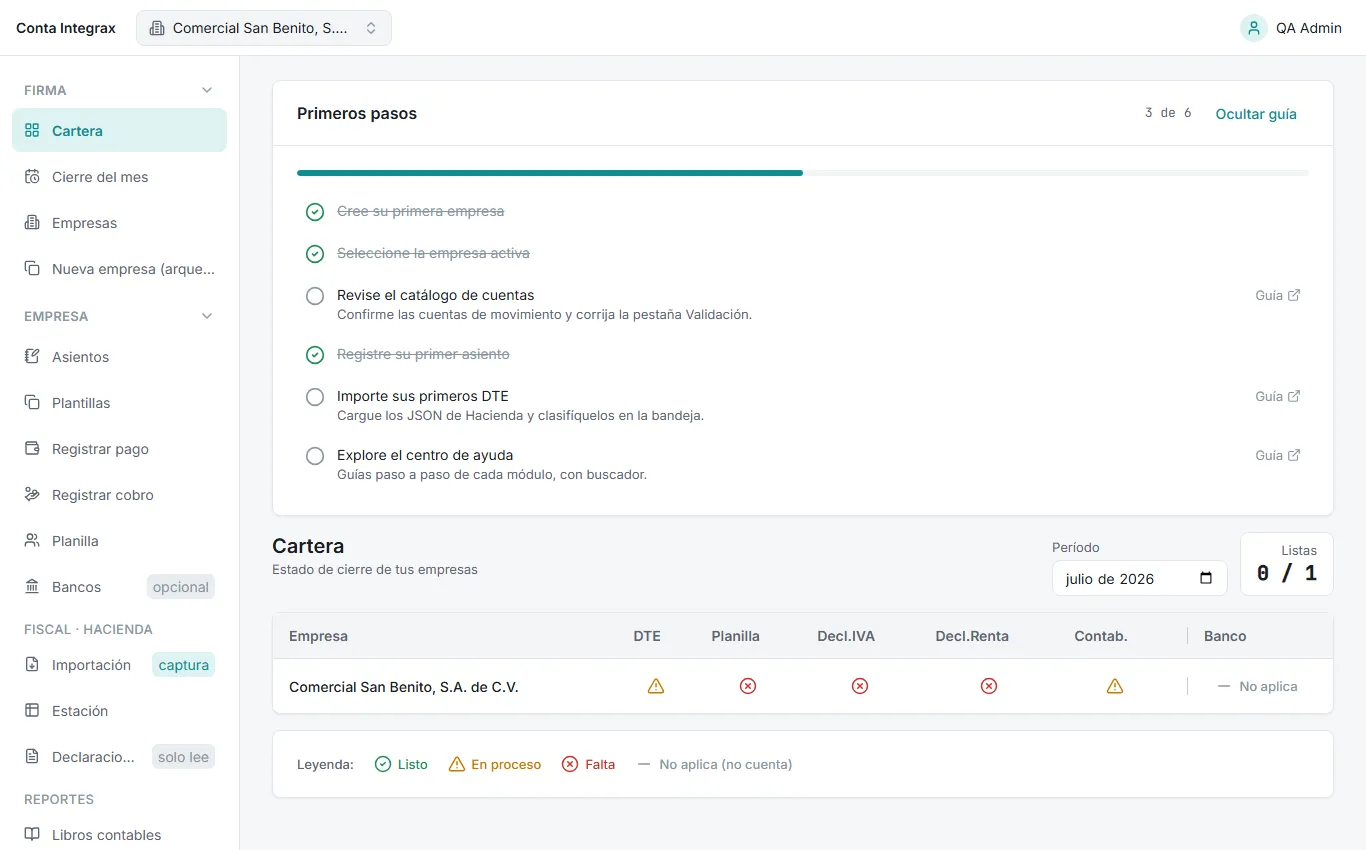Click the Empresa column header

coord(319,636)
